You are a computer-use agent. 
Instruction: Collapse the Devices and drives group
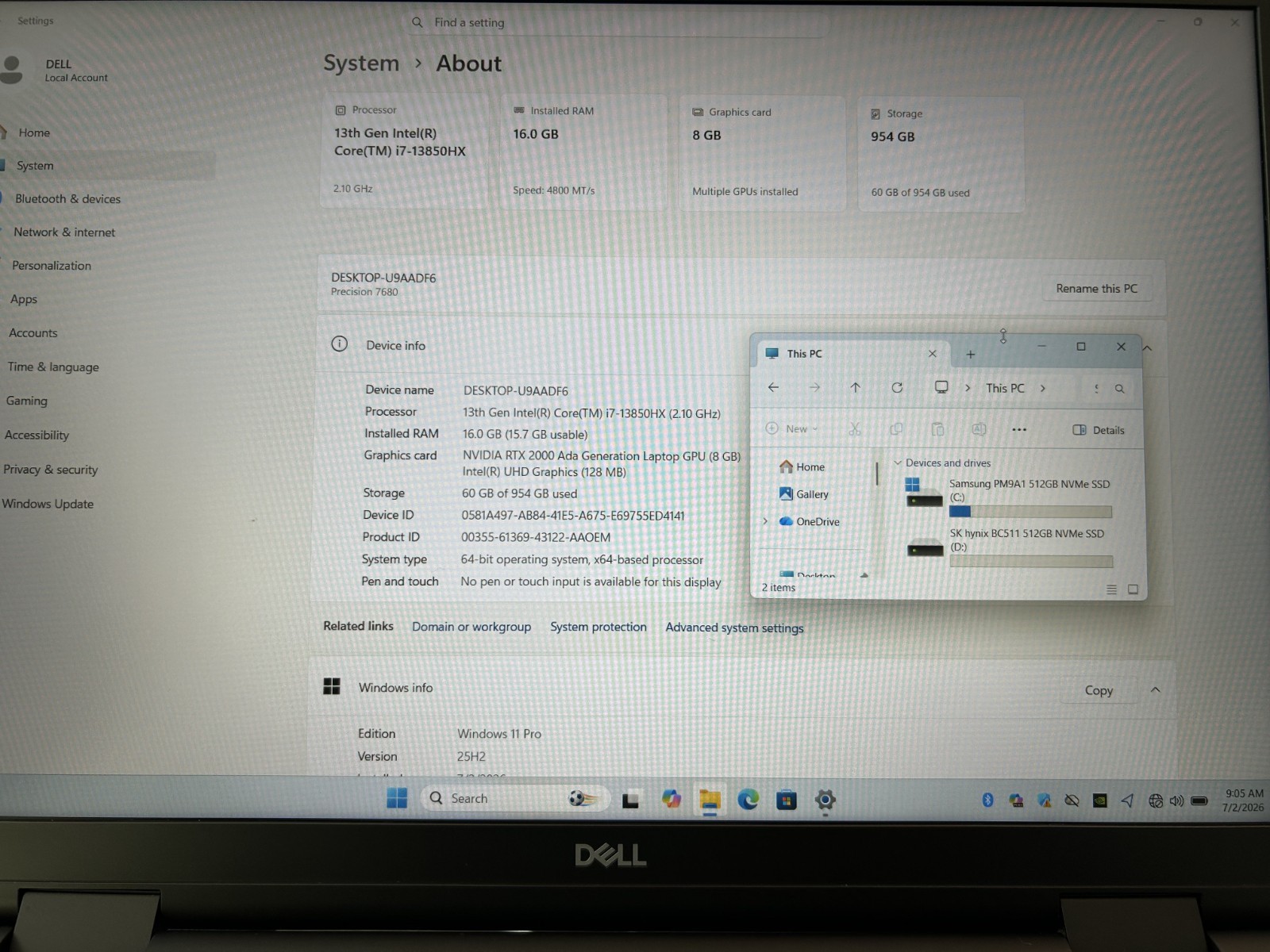click(x=898, y=463)
